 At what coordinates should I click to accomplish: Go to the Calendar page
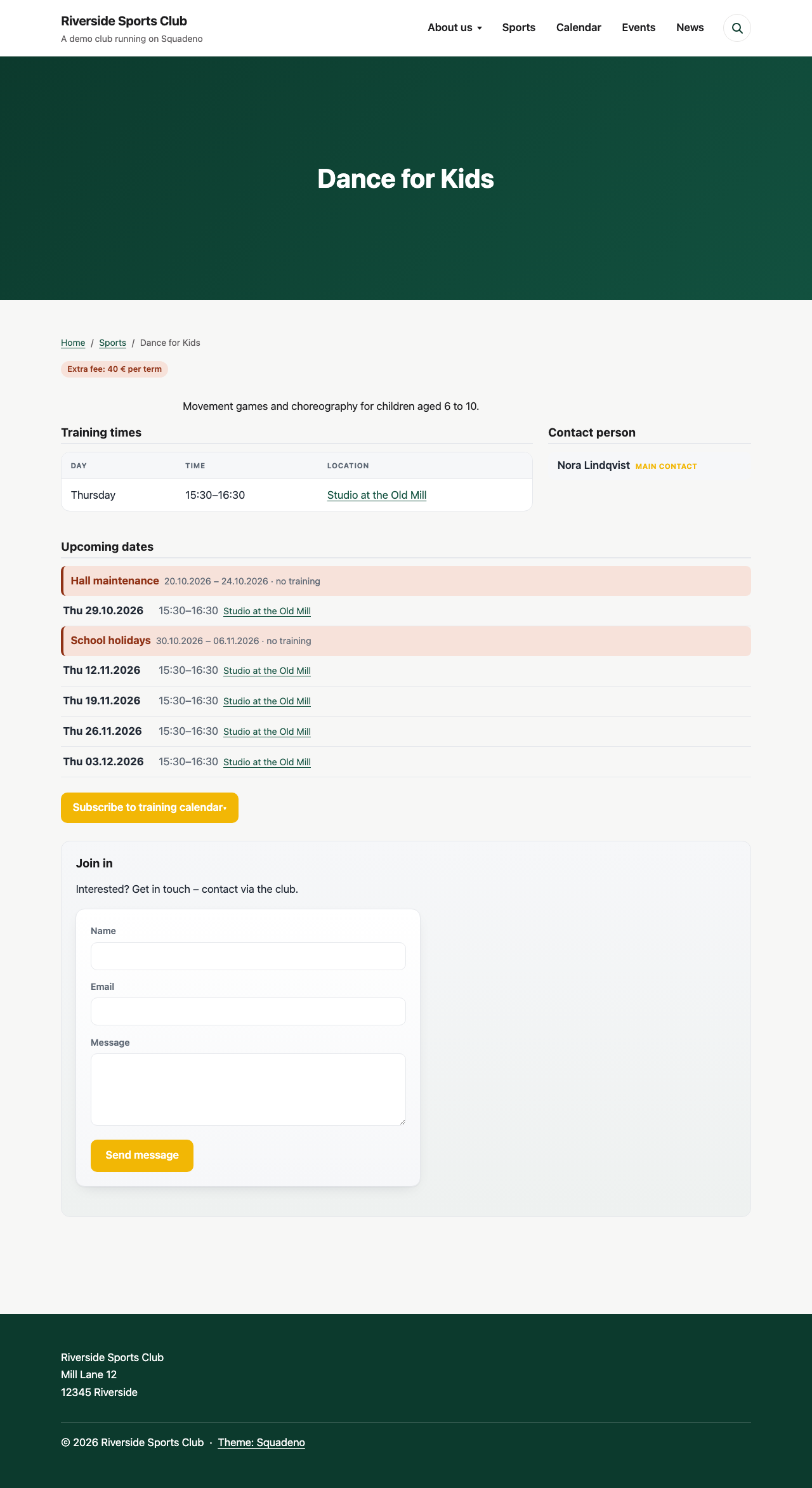pos(579,28)
